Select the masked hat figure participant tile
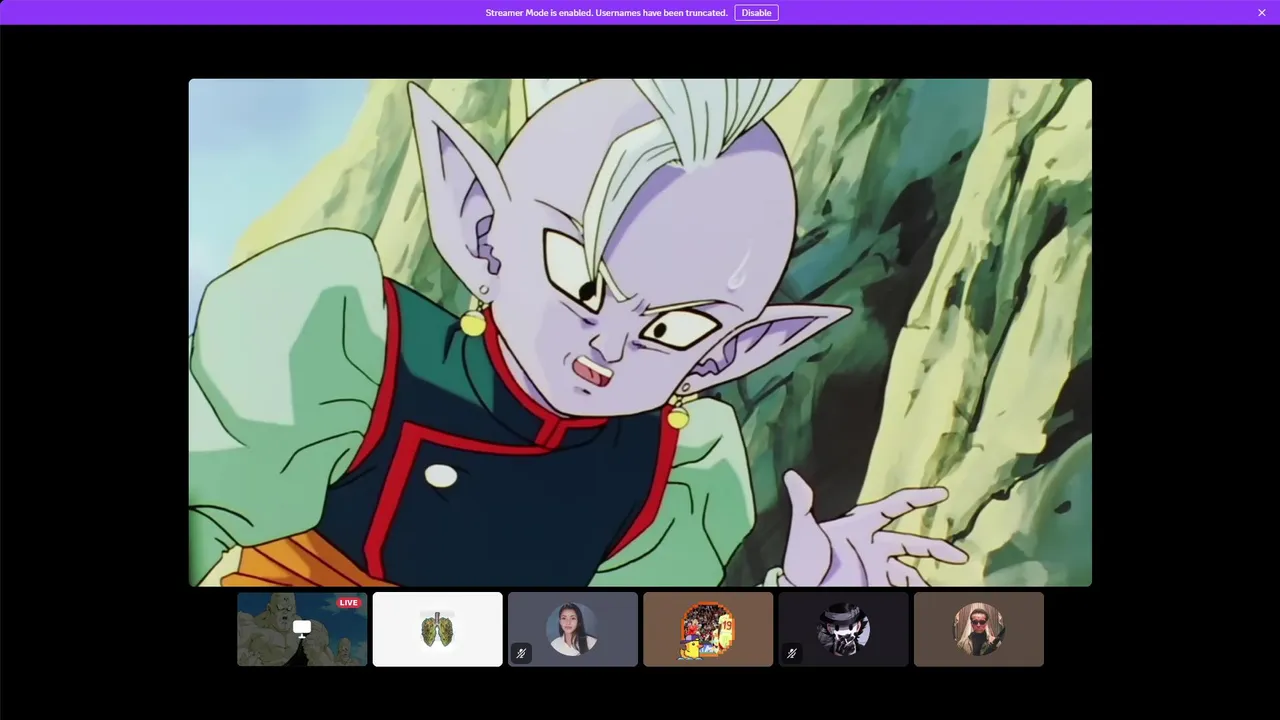The height and width of the screenshot is (720, 1280). click(x=843, y=629)
